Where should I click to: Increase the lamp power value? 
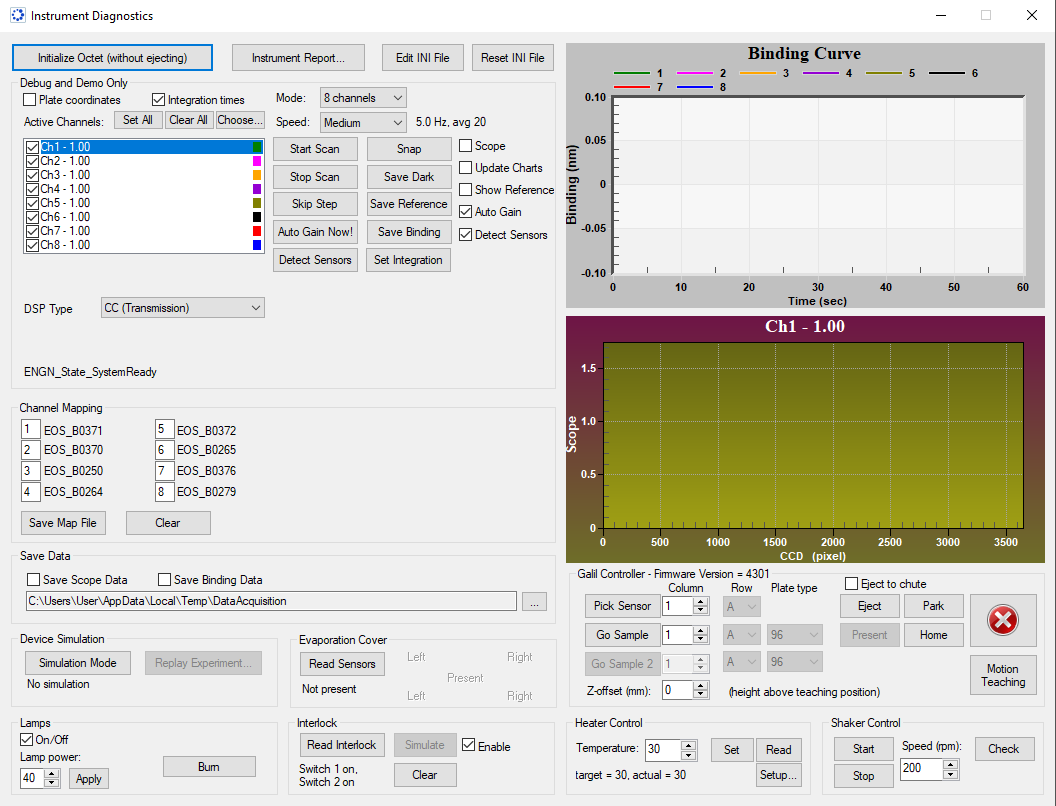click(51, 774)
